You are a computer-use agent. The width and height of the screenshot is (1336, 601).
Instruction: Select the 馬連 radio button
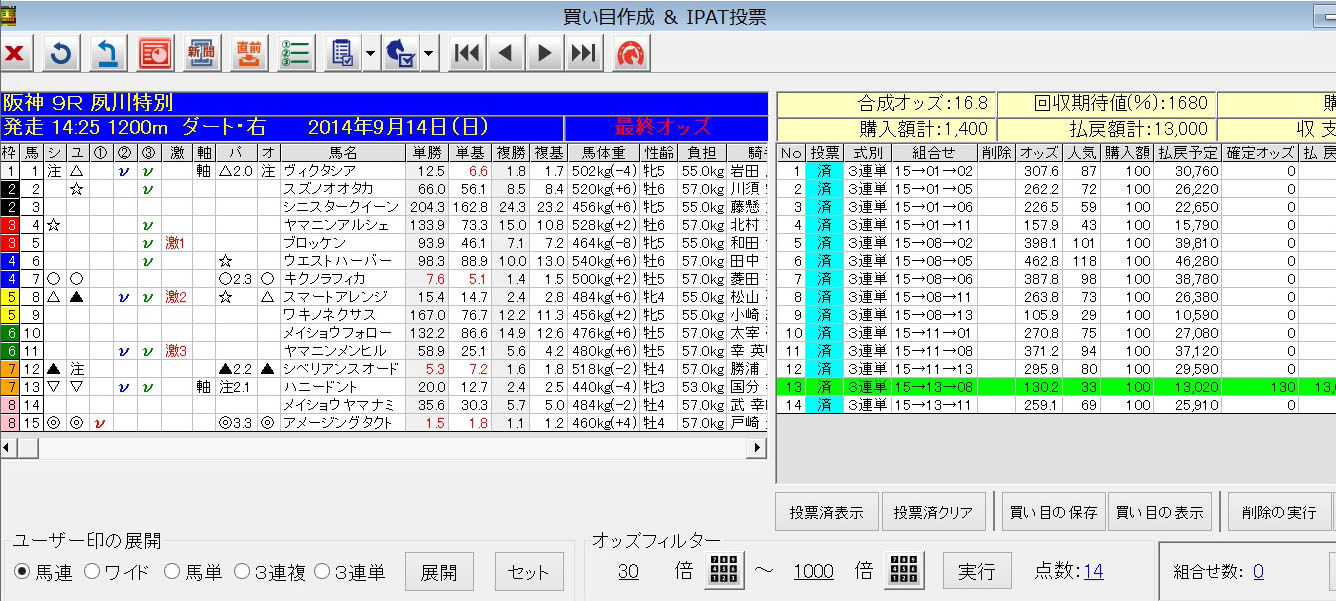coord(21,571)
